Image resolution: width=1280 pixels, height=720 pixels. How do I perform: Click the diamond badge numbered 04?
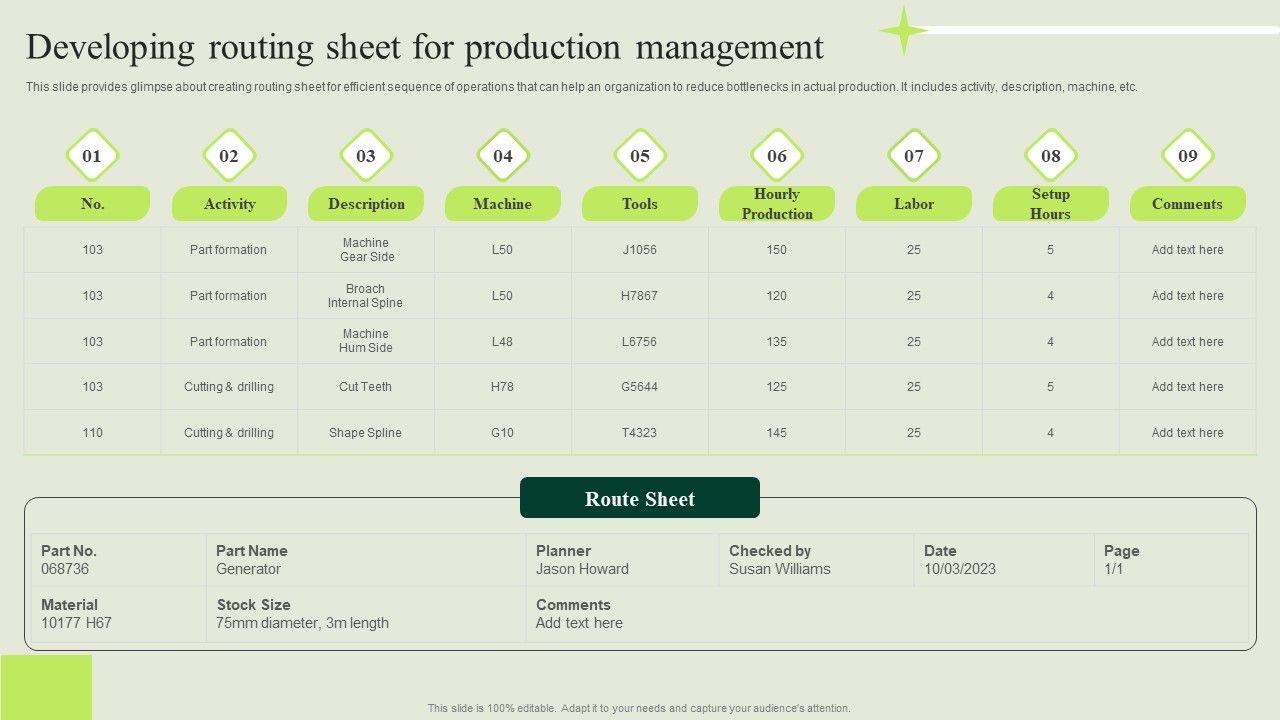[503, 155]
